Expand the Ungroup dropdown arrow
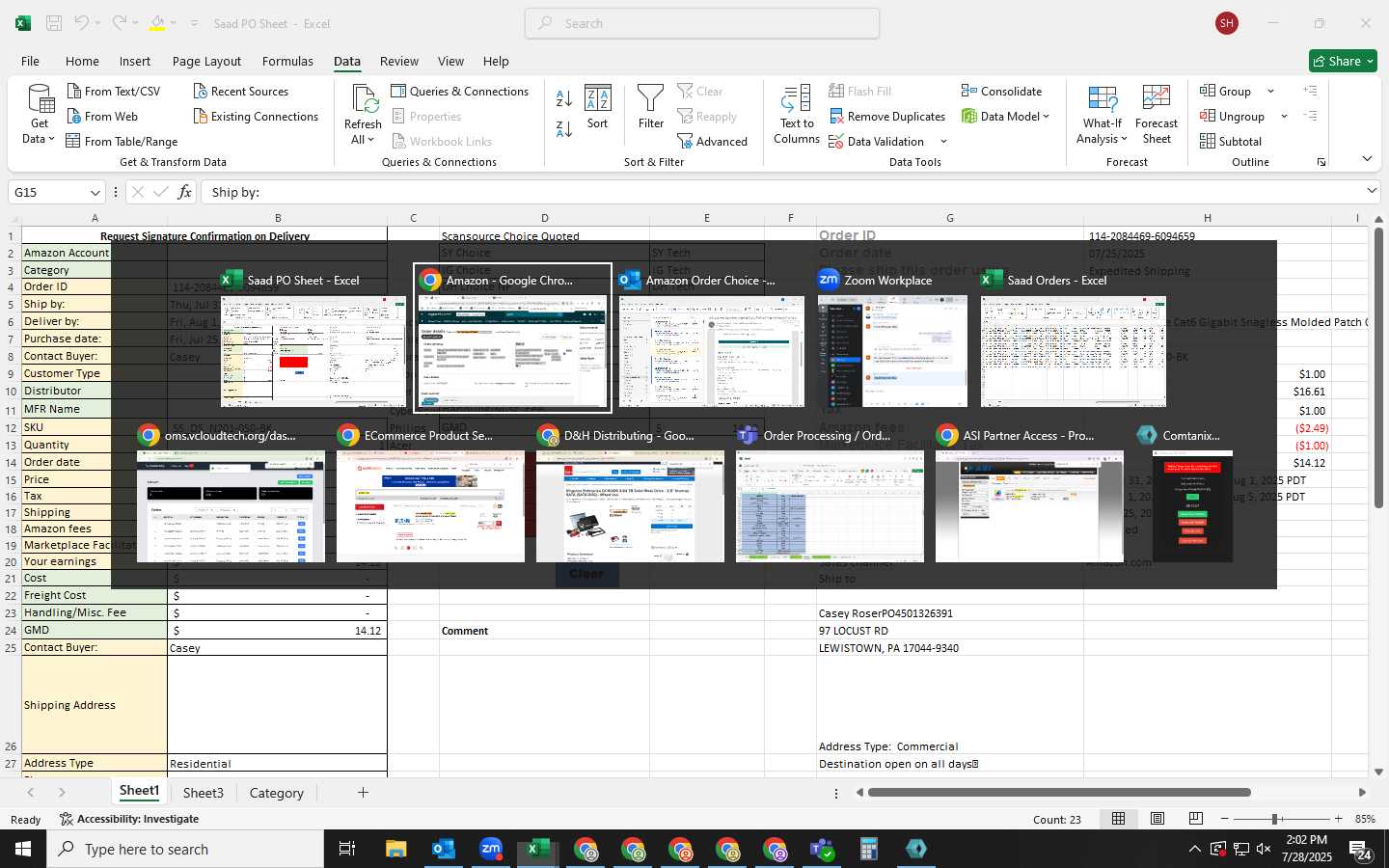 click(1284, 117)
